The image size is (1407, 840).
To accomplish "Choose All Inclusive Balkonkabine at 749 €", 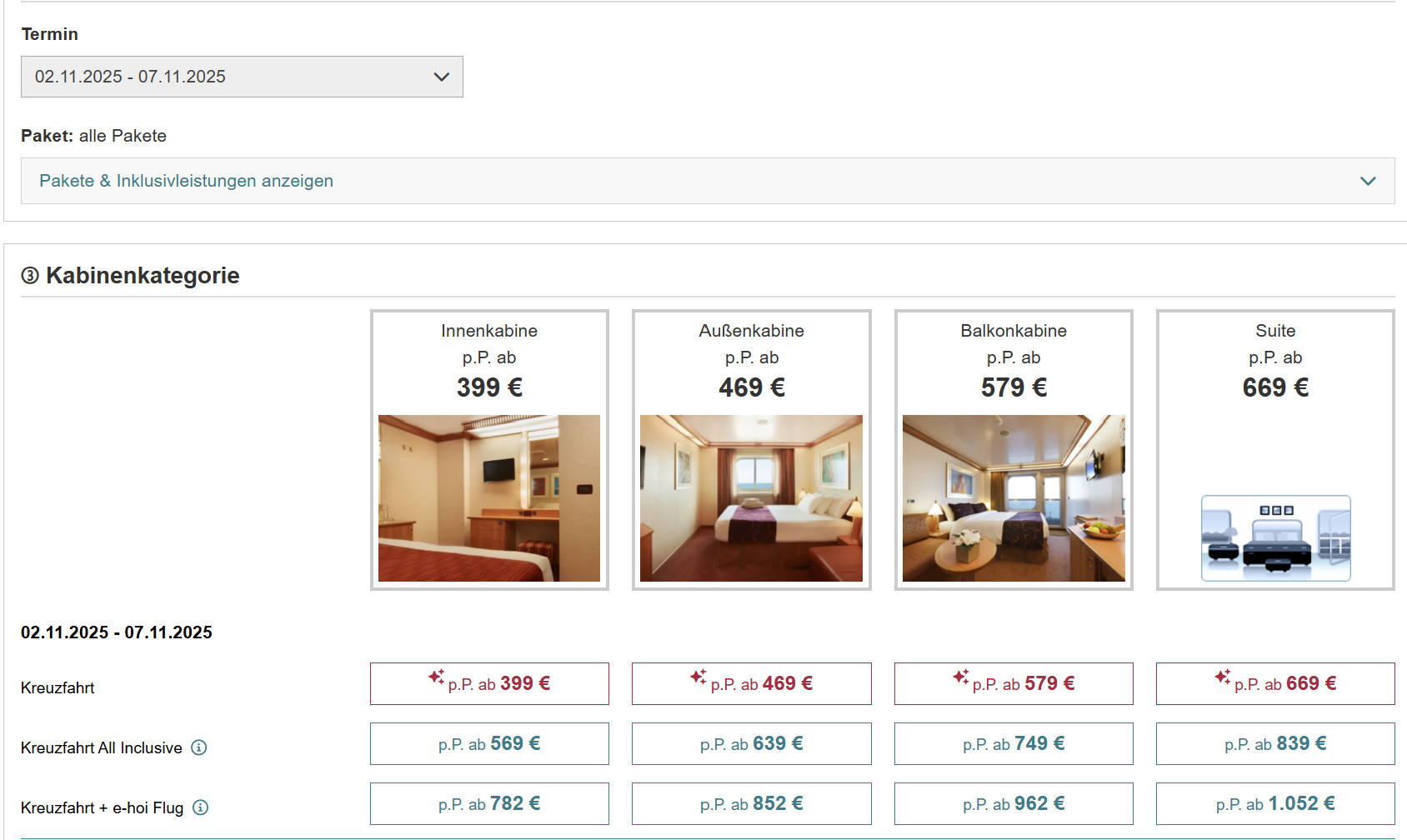I will tap(1014, 743).
